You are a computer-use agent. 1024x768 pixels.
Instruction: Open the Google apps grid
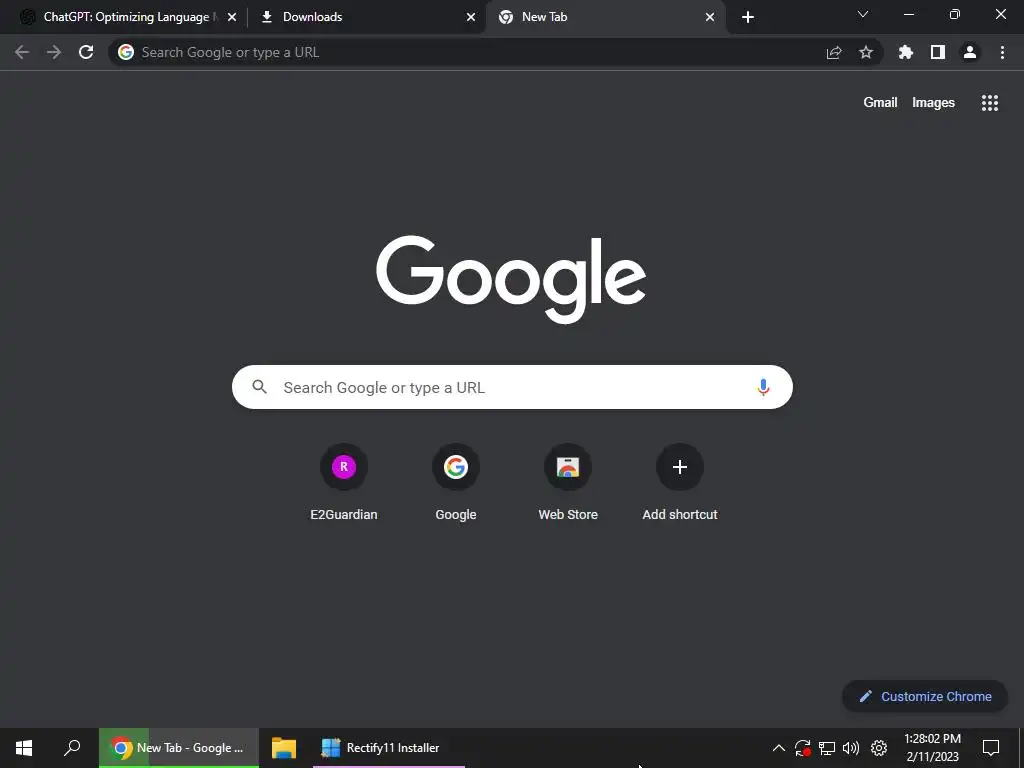pos(990,103)
